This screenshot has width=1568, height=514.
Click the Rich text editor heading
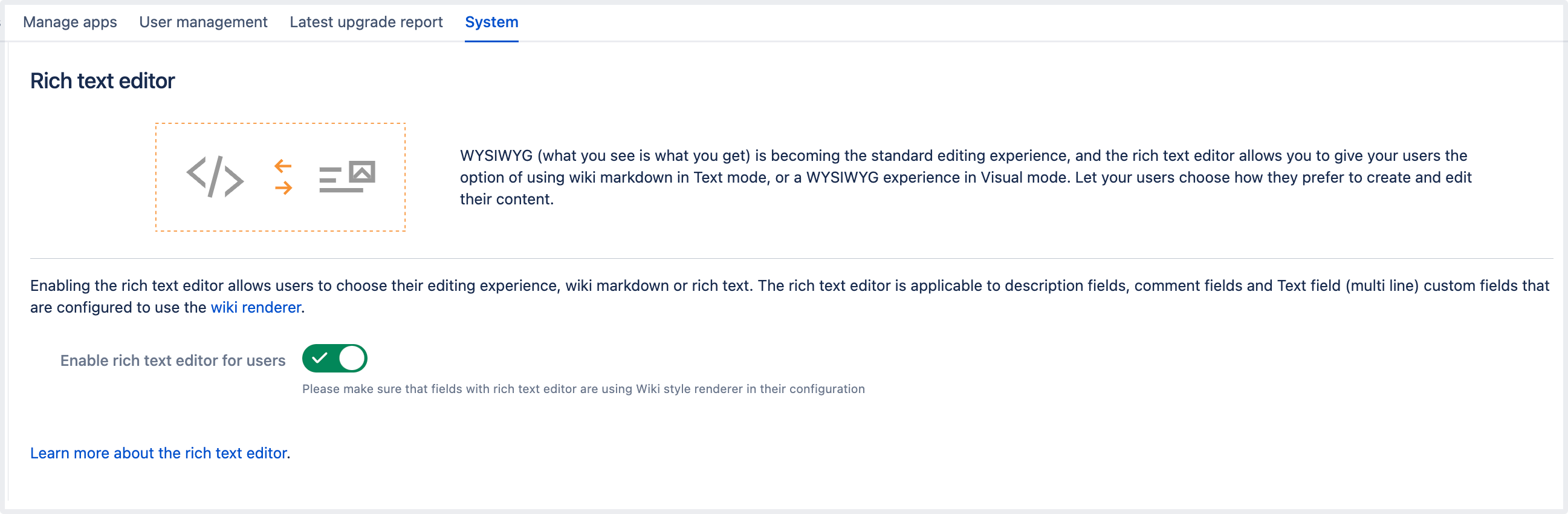102,81
